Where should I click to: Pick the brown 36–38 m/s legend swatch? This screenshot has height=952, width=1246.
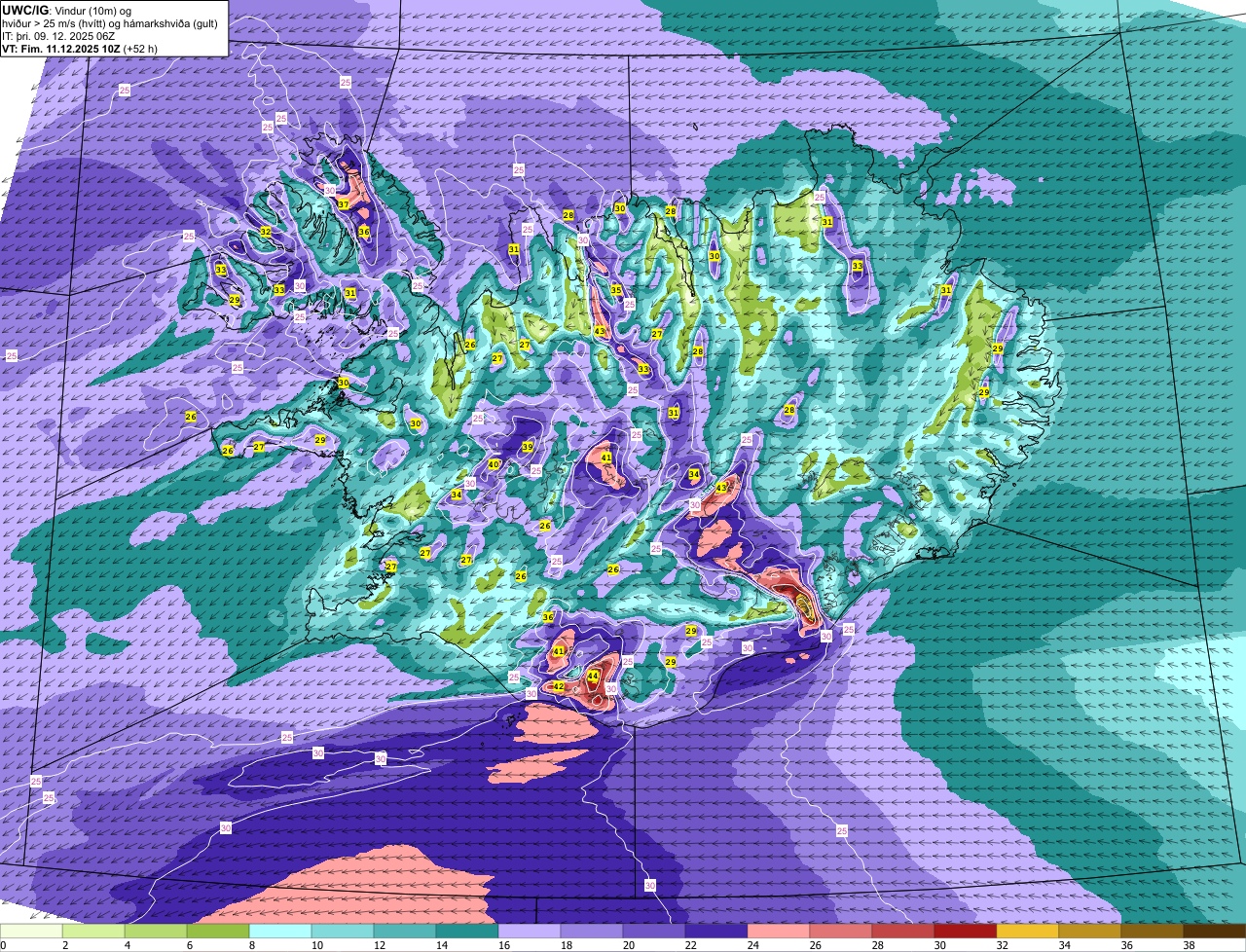pyautogui.click(x=1153, y=932)
